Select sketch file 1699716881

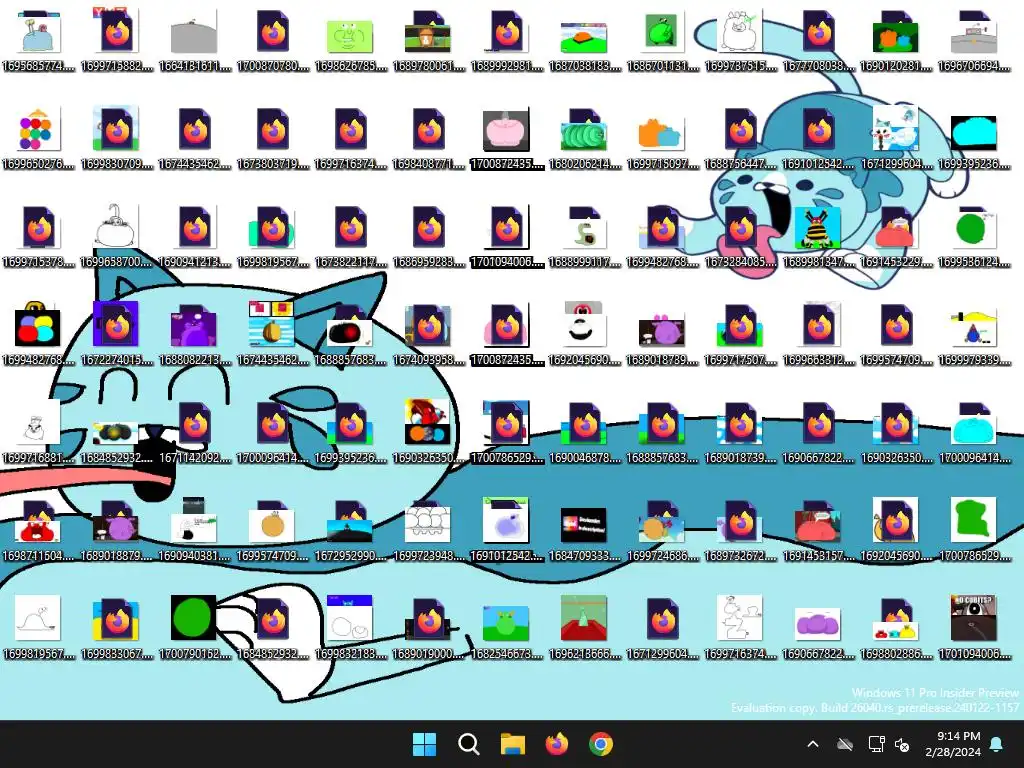[x=39, y=432]
